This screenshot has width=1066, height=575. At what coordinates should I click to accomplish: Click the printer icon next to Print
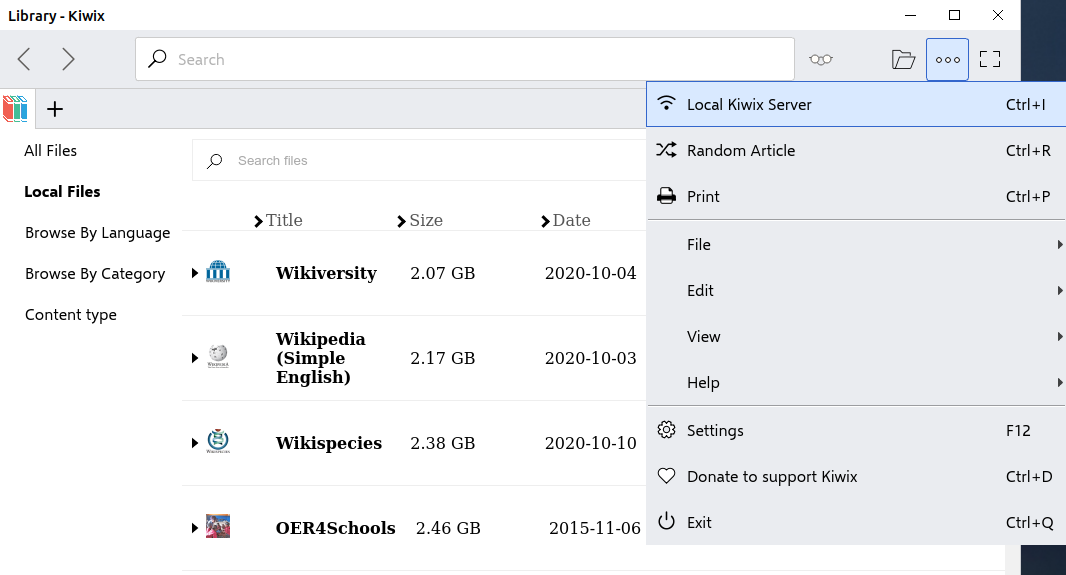tap(666, 196)
